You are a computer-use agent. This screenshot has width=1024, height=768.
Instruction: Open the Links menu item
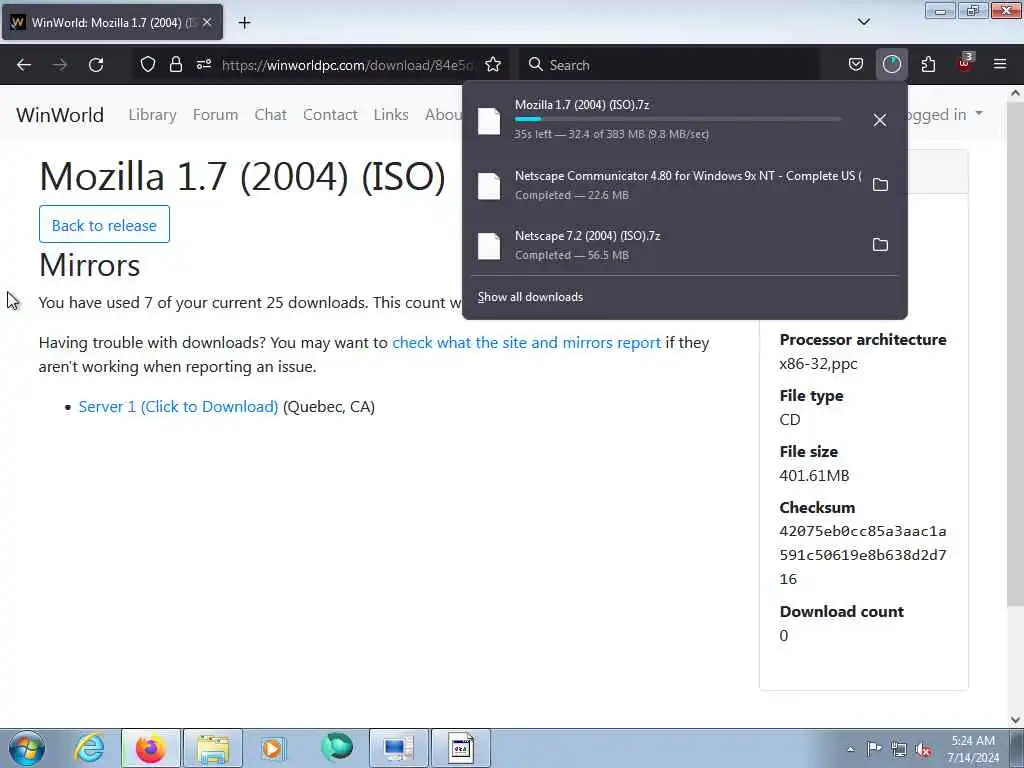(x=391, y=114)
